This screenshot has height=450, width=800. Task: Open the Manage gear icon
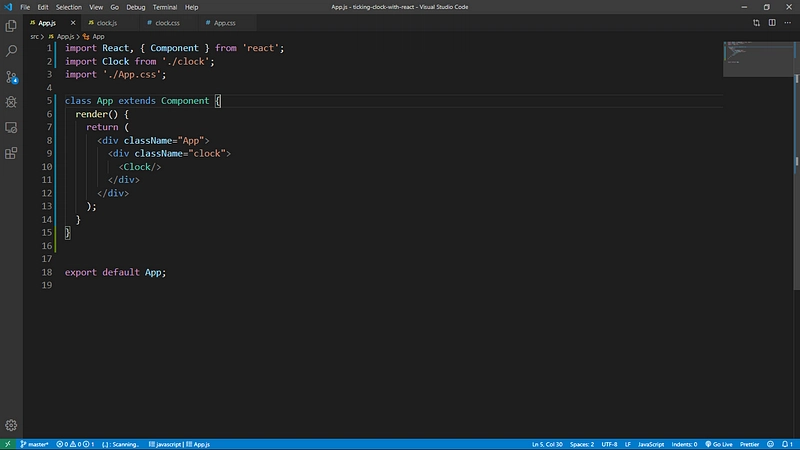11,425
